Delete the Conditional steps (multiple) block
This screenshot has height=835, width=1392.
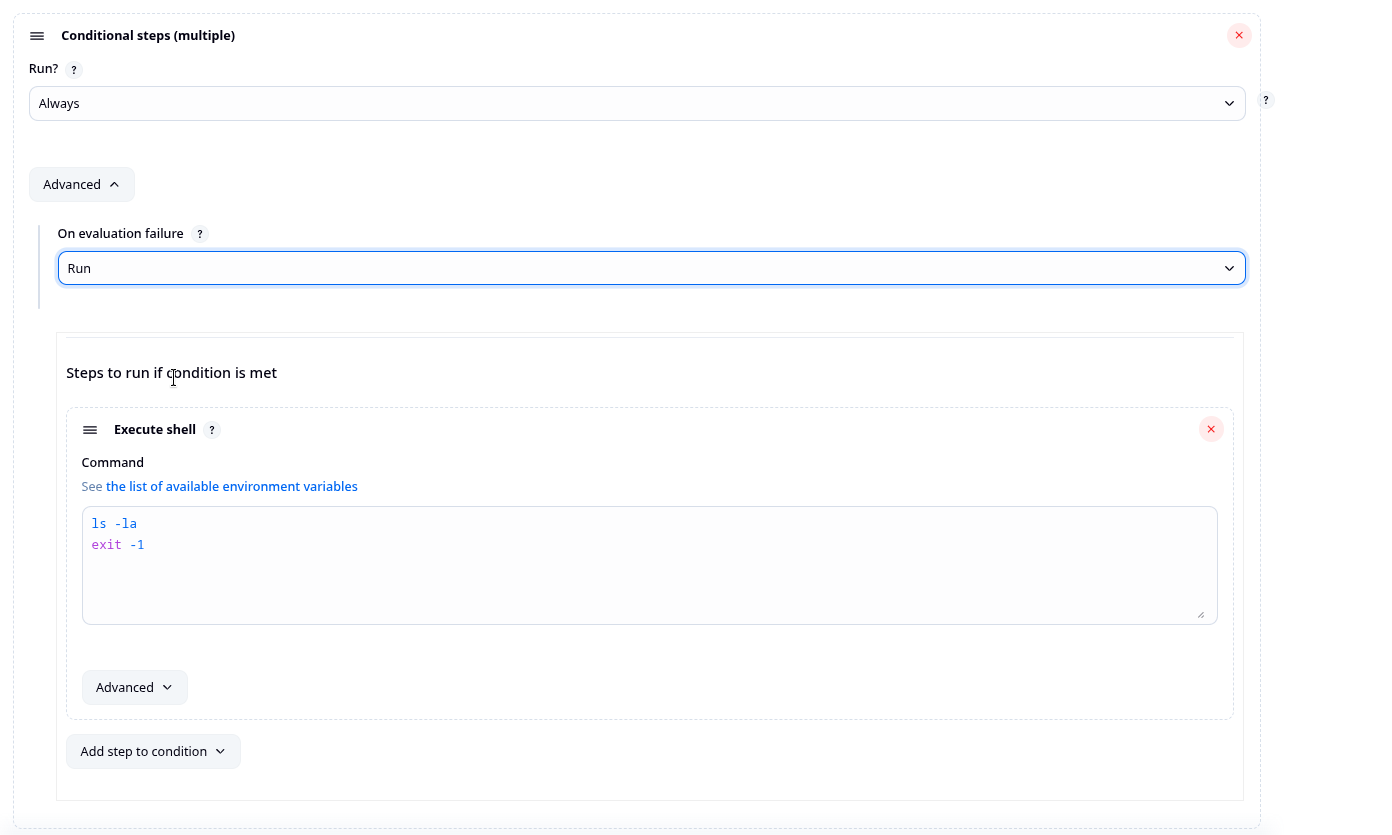(x=1239, y=36)
